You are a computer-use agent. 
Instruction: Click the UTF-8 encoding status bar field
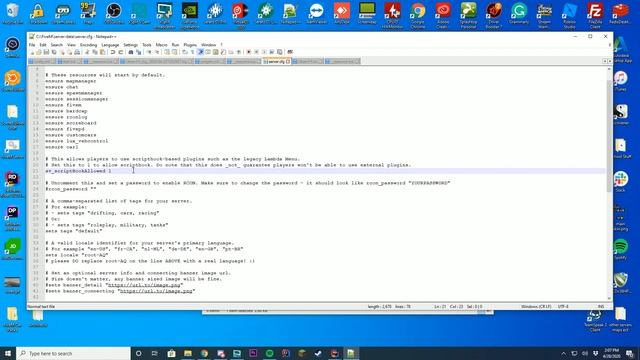[x=563, y=307]
